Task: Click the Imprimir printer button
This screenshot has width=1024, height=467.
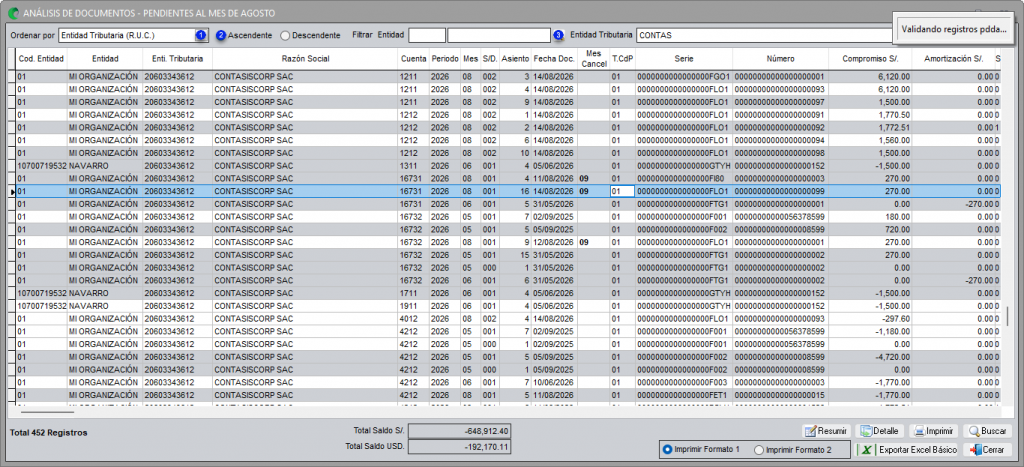Action: pos(933,431)
